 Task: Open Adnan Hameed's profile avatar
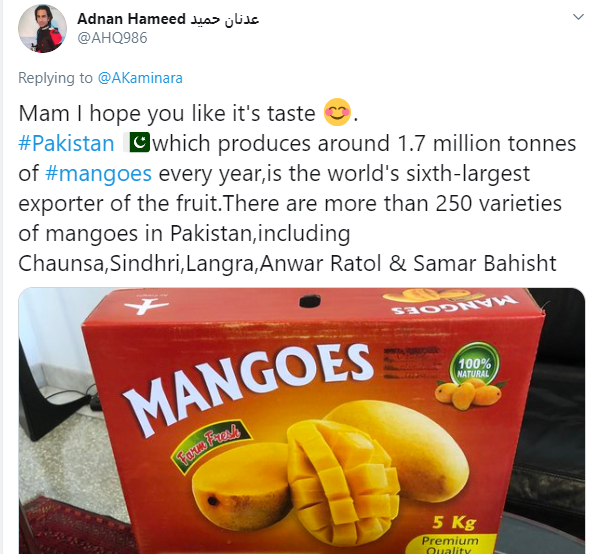[42, 29]
